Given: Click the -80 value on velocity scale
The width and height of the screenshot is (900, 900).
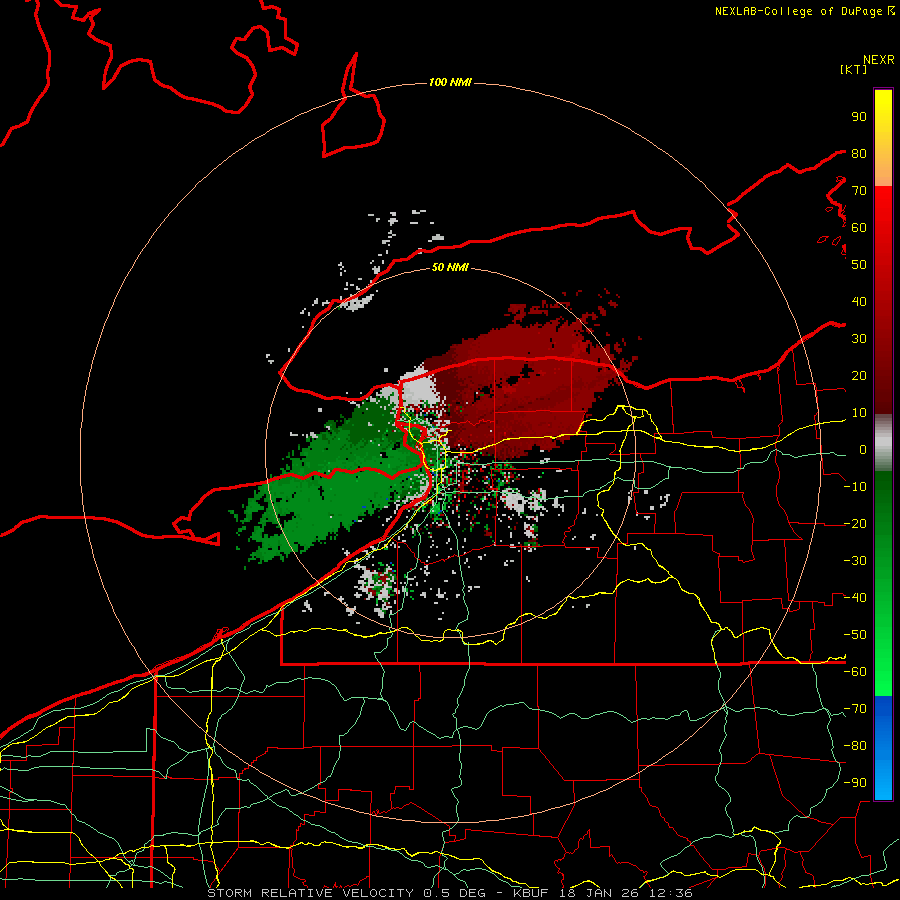Looking at the screenshot, I should point(855,746).
